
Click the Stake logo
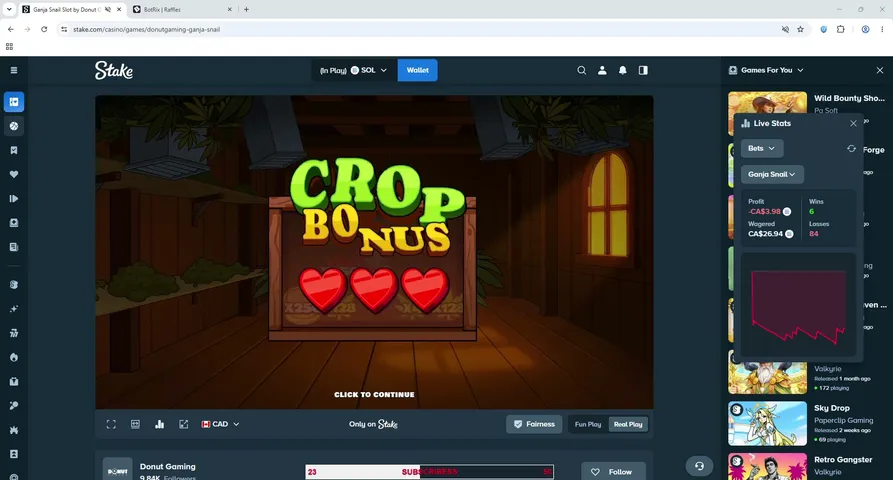coord(114,70)
